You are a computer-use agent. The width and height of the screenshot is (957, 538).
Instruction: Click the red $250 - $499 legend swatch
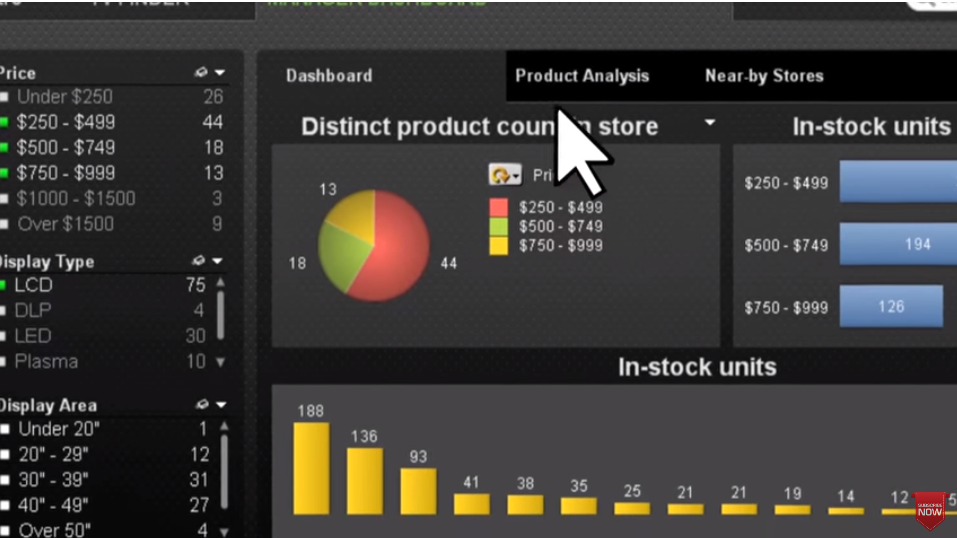point(498,208)
